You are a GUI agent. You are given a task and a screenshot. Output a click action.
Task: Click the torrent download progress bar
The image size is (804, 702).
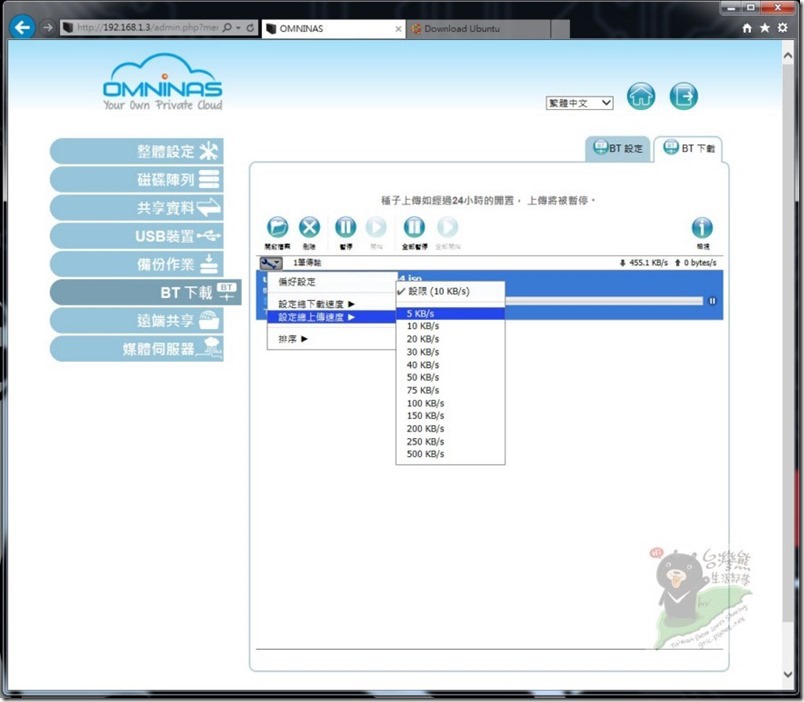[x=604, y=301]
